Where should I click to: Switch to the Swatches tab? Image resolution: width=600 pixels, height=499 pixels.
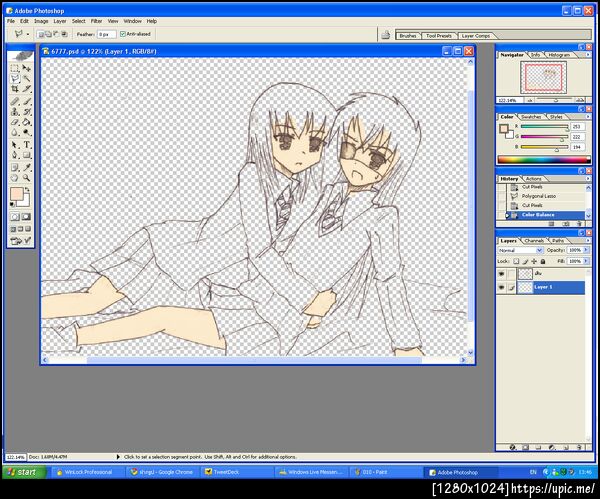(531, 117)
